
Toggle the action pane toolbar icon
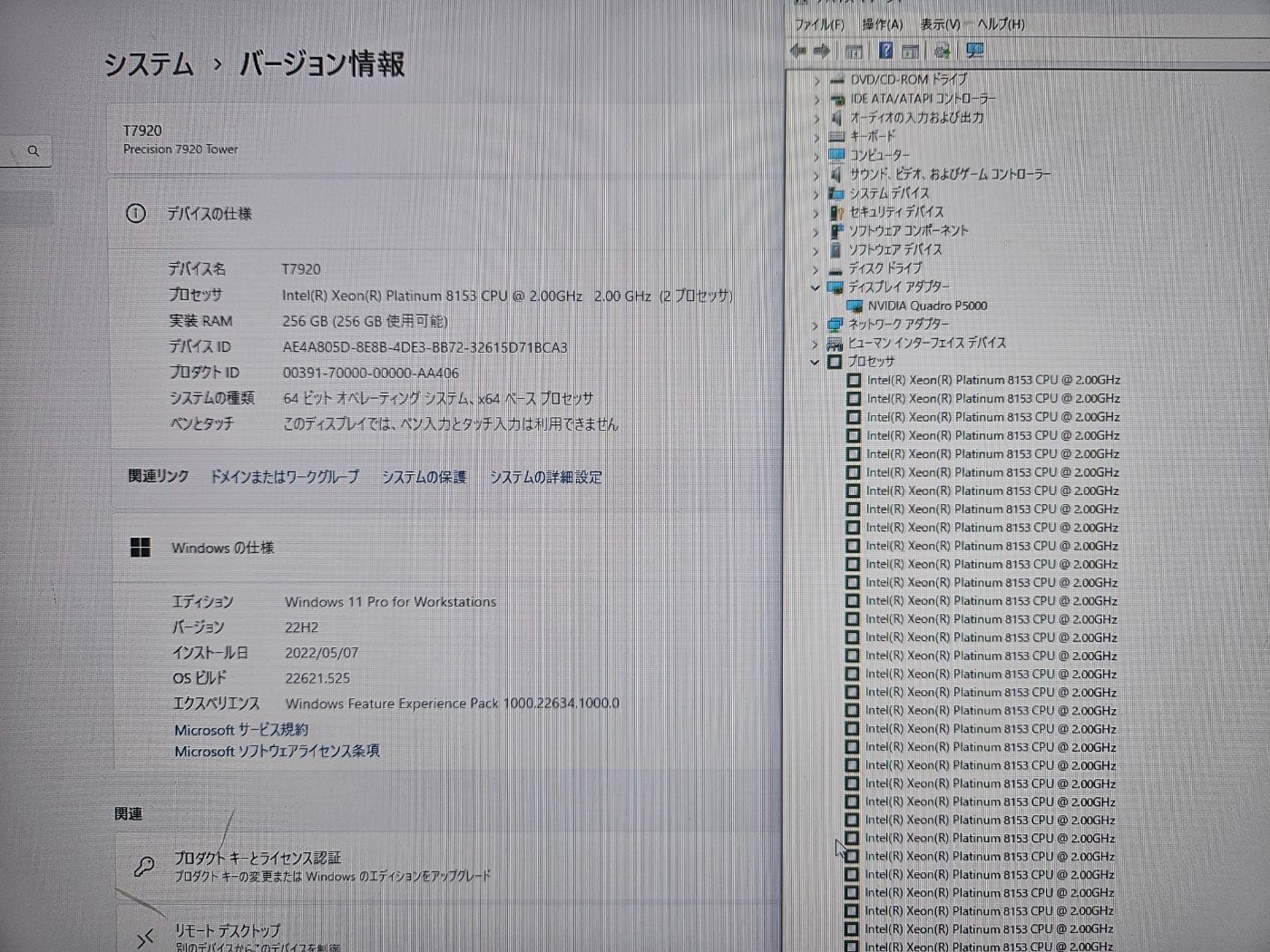(x=910, y=51)
